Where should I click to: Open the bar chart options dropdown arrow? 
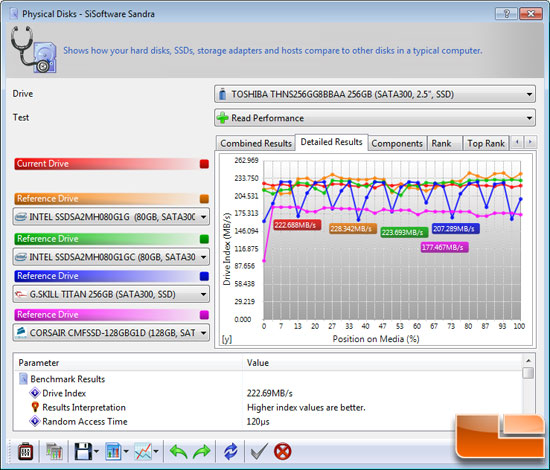(126, 452)
